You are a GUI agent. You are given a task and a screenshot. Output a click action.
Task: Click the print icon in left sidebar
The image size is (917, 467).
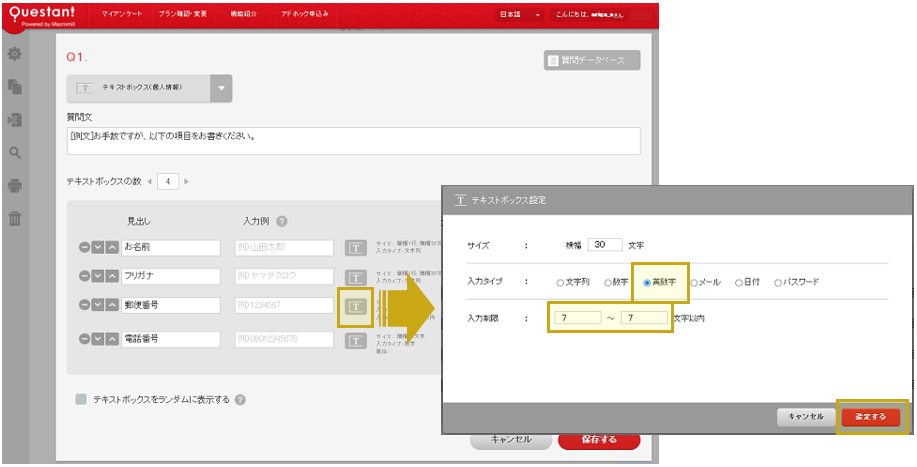15,186
